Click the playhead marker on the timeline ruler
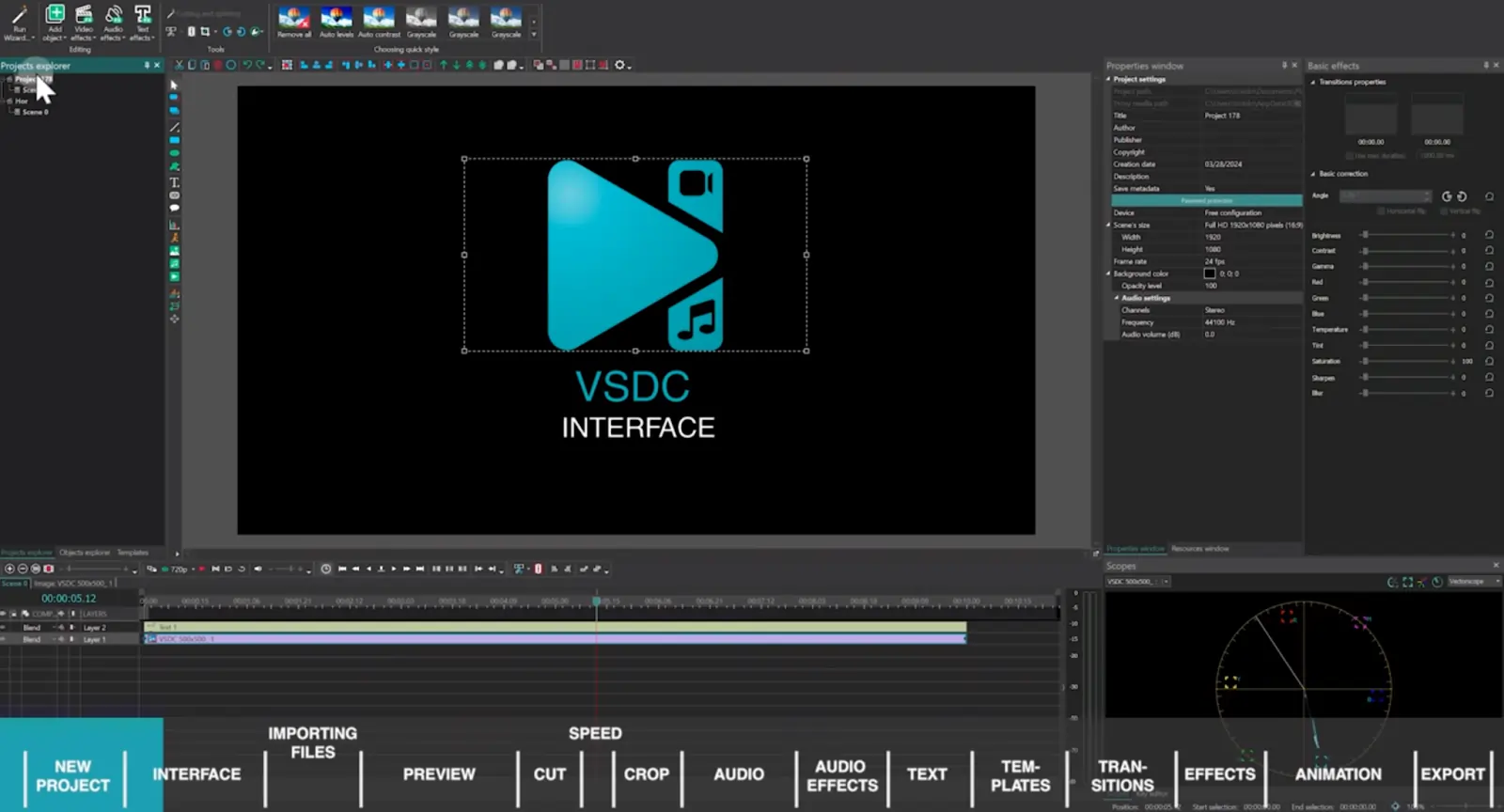The height and width of the screenshot is (812, 1504). click(x=596, y=601)
